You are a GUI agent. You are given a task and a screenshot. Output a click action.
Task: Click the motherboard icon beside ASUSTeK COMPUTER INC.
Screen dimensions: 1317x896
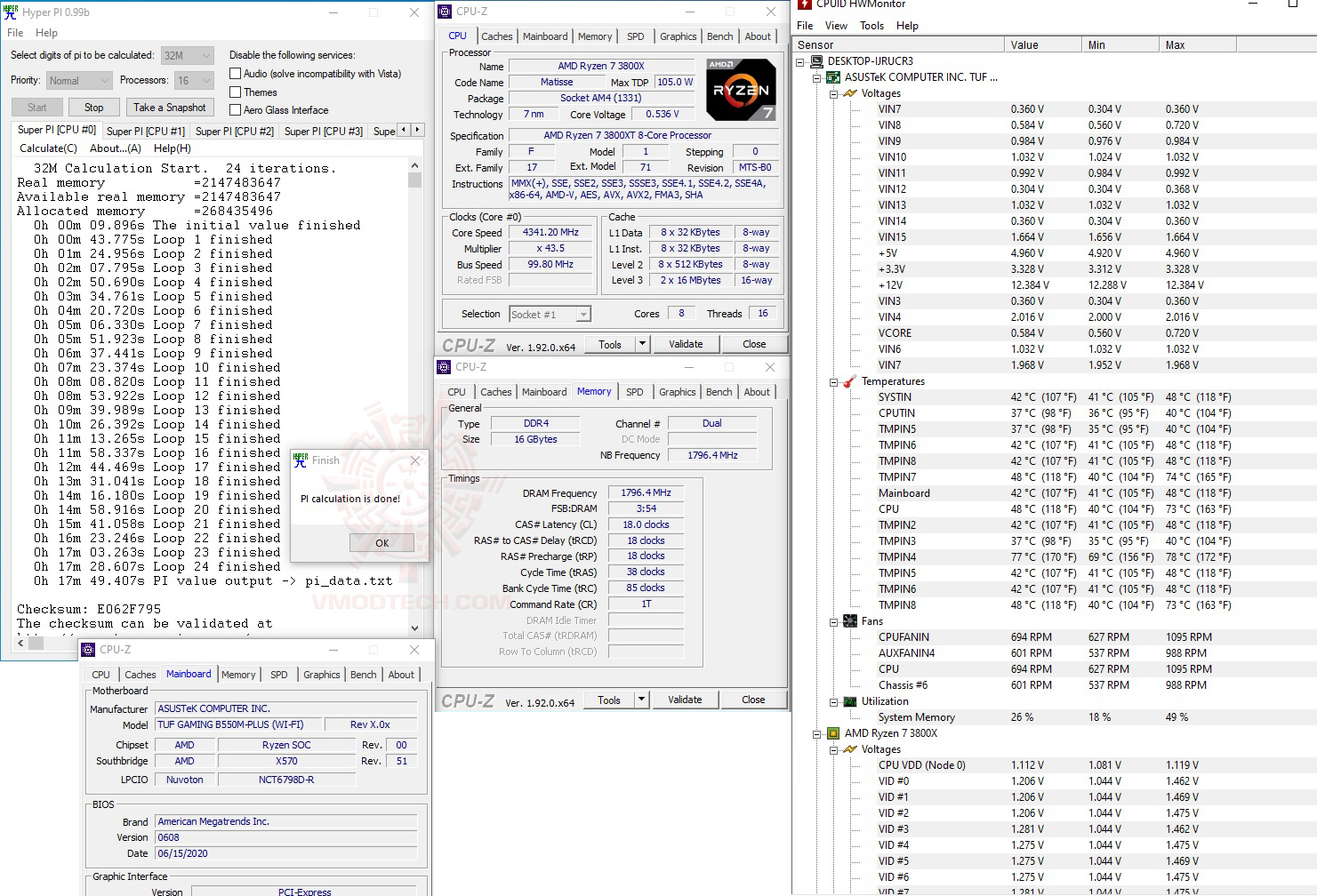(833, 77)
